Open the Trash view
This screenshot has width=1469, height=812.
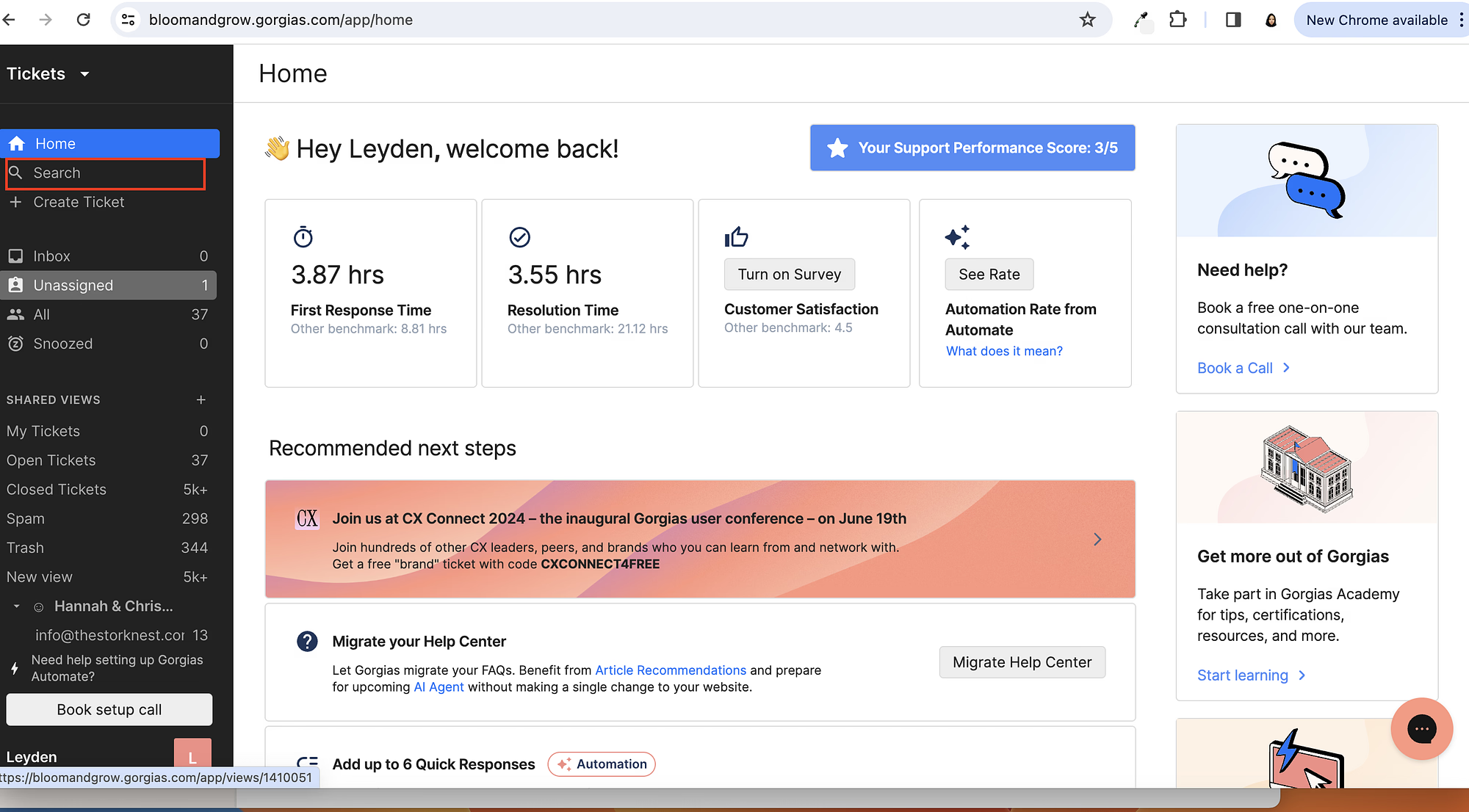[x=108, y=548]
